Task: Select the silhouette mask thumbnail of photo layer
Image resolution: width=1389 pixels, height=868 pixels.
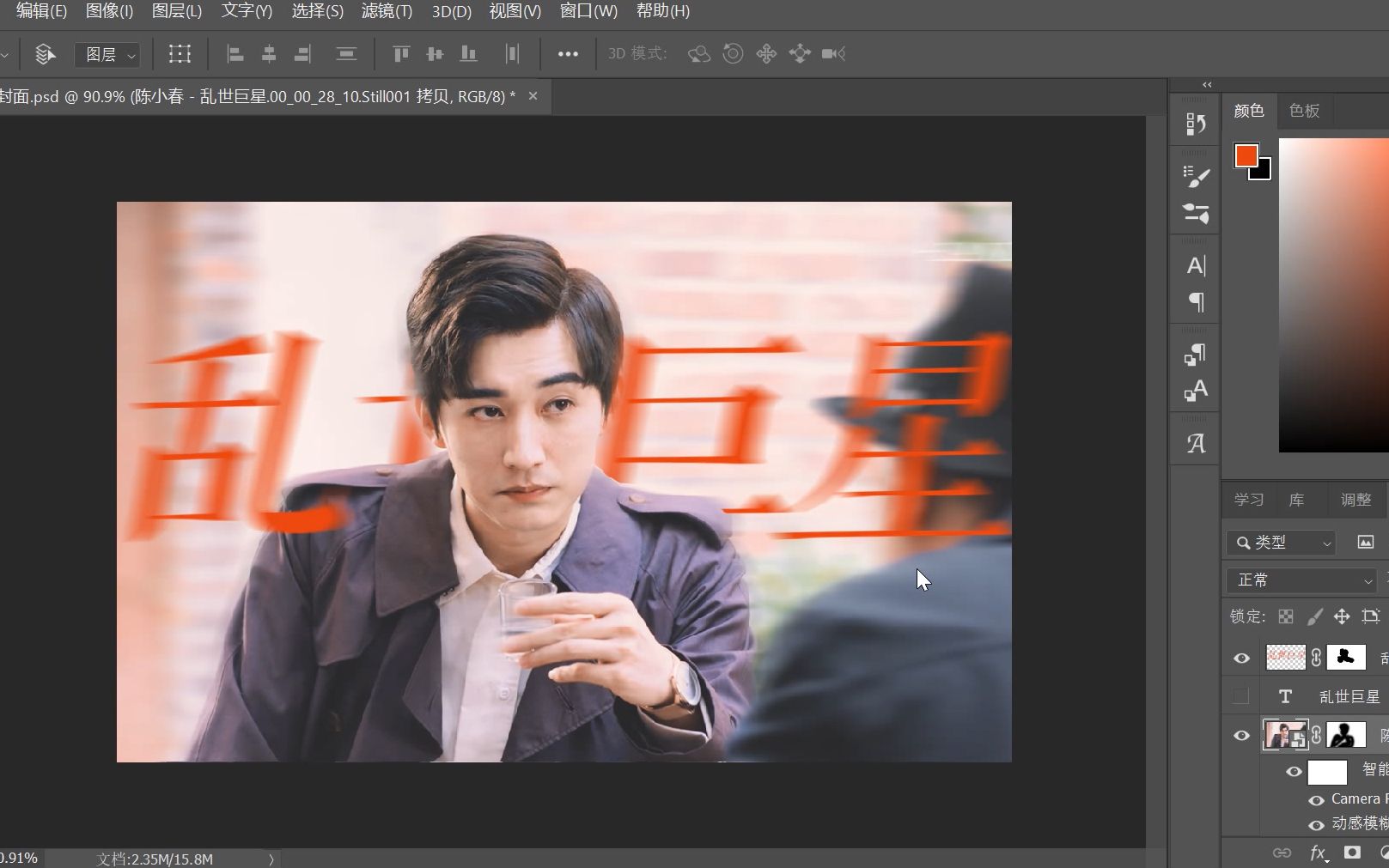Action: point(1346,736)
